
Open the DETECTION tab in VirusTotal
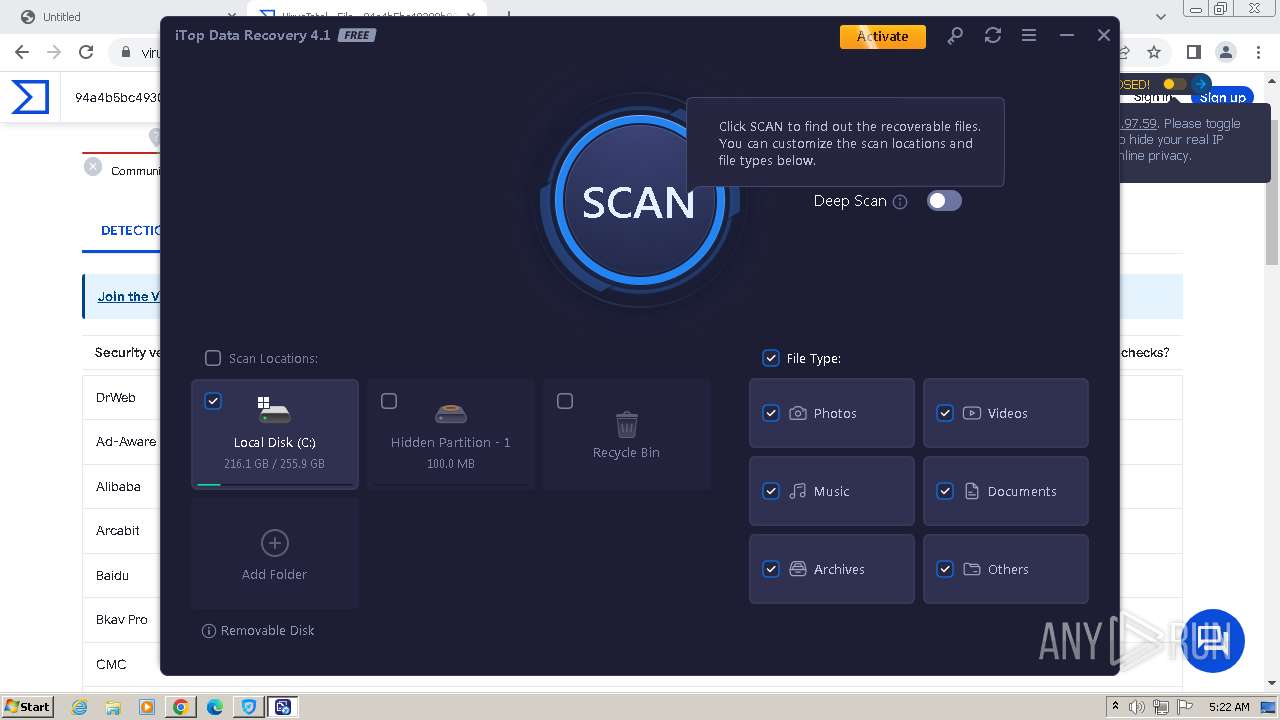tap(130, 230)
